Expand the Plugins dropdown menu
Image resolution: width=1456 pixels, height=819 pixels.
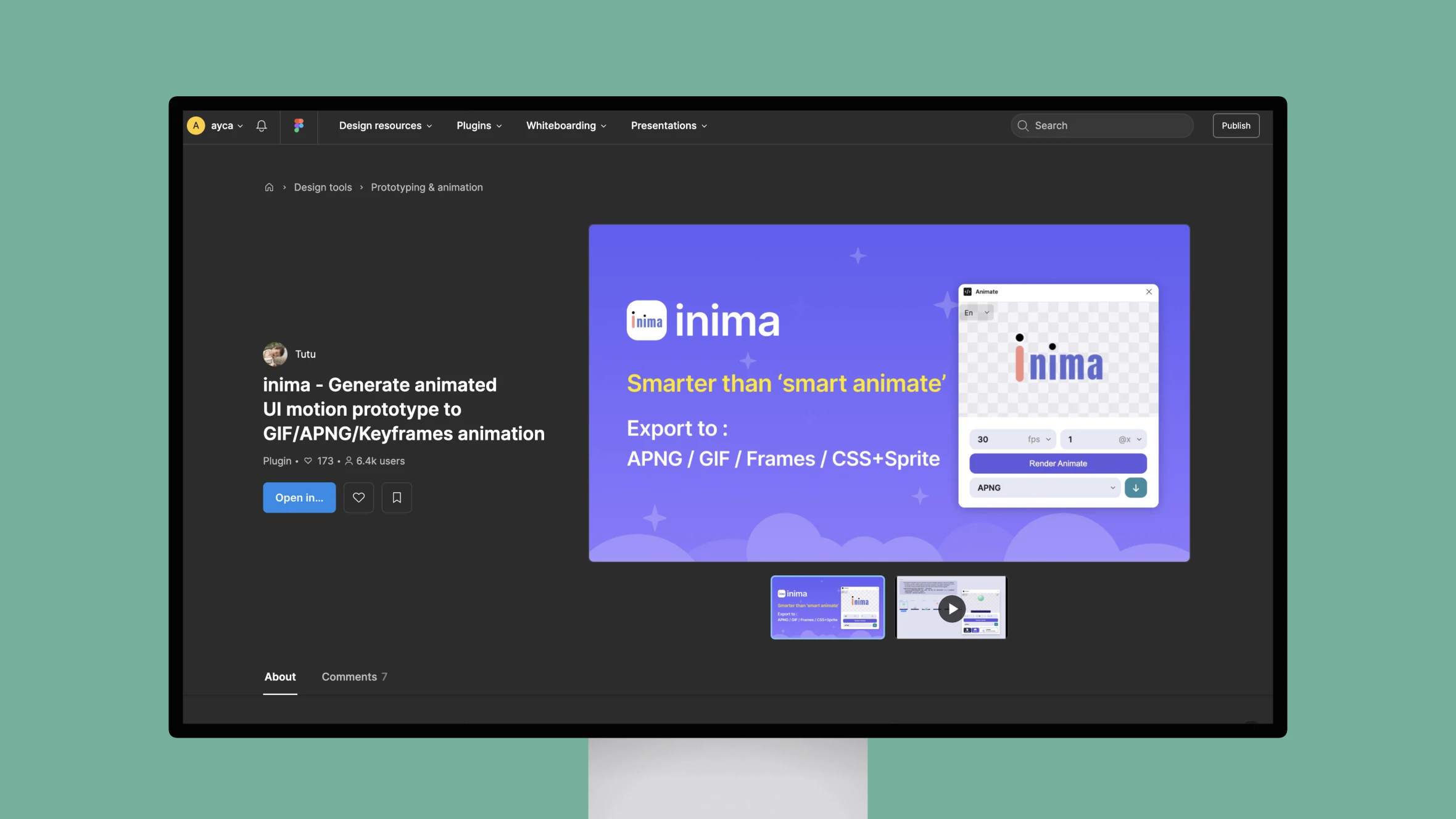[x=480, y=125]
